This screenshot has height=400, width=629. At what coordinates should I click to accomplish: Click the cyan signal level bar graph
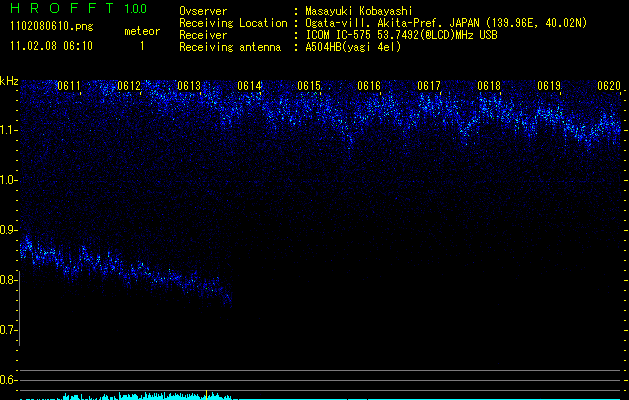pos(140,396)
